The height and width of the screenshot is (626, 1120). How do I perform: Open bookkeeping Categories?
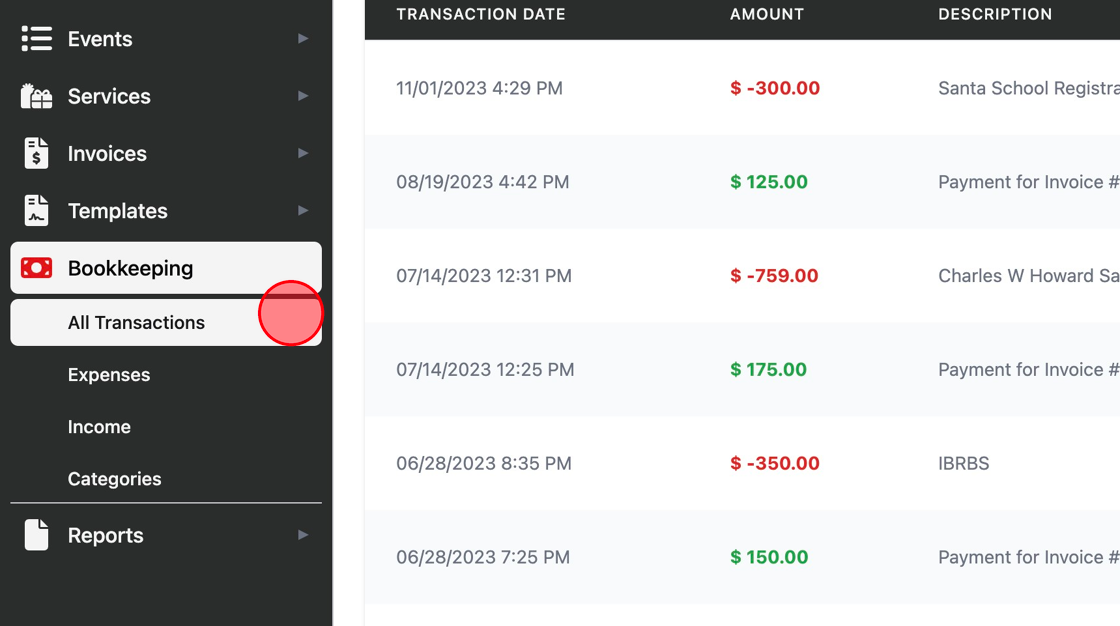pos(114,479)
